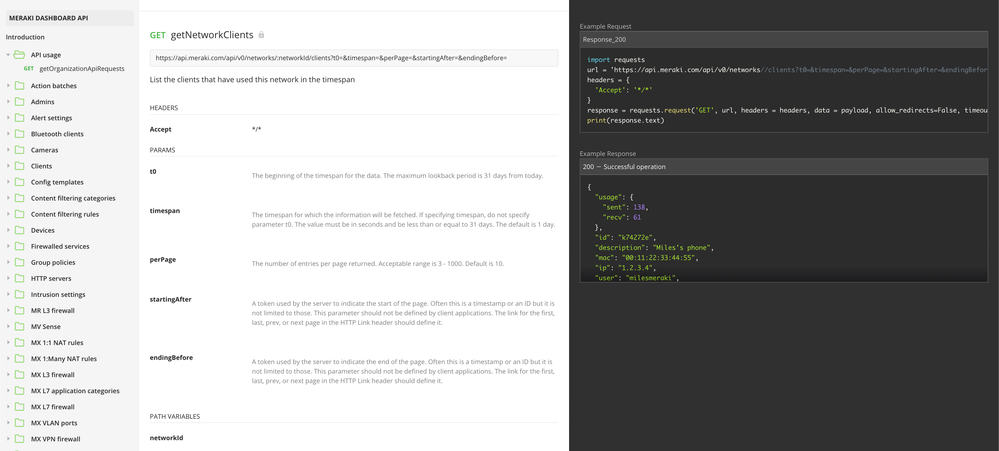Select the HTTP servers label
Viewport: 999px width, 451px height.
point(51,278)
